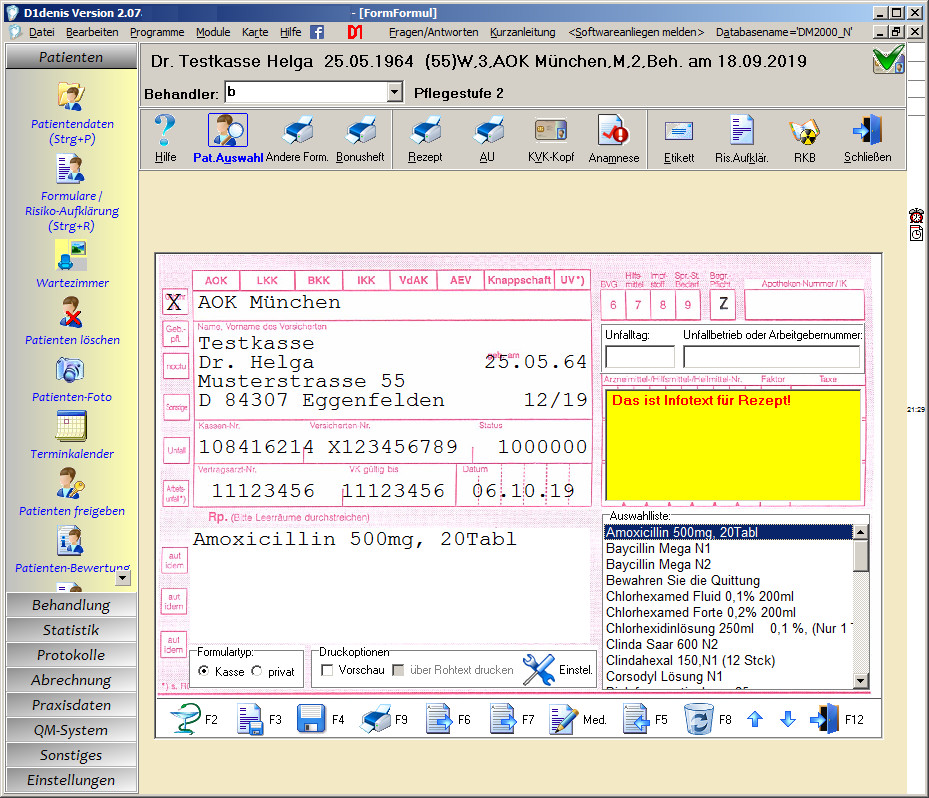Toggle the Unfall box
The image size is (929, 798).
click(x=175, y=450)
